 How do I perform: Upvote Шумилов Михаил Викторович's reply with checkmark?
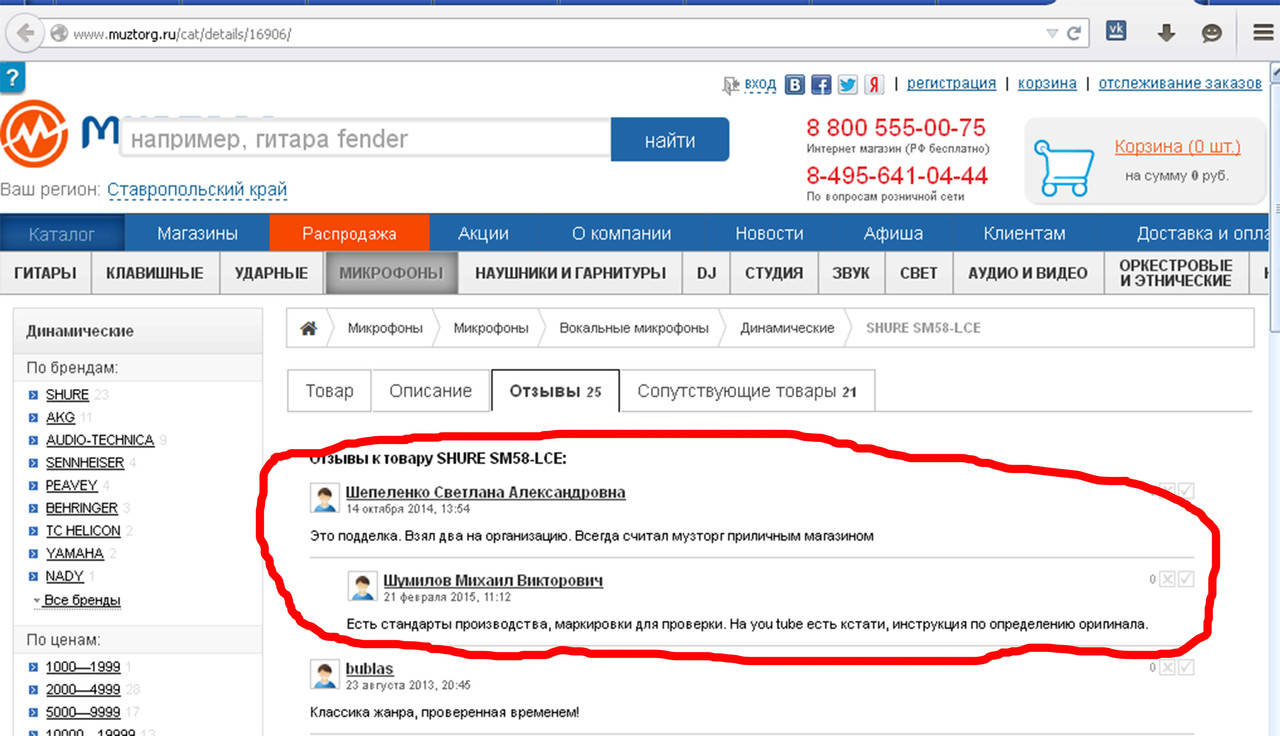pyautogui.click(x=1186, y=579)
